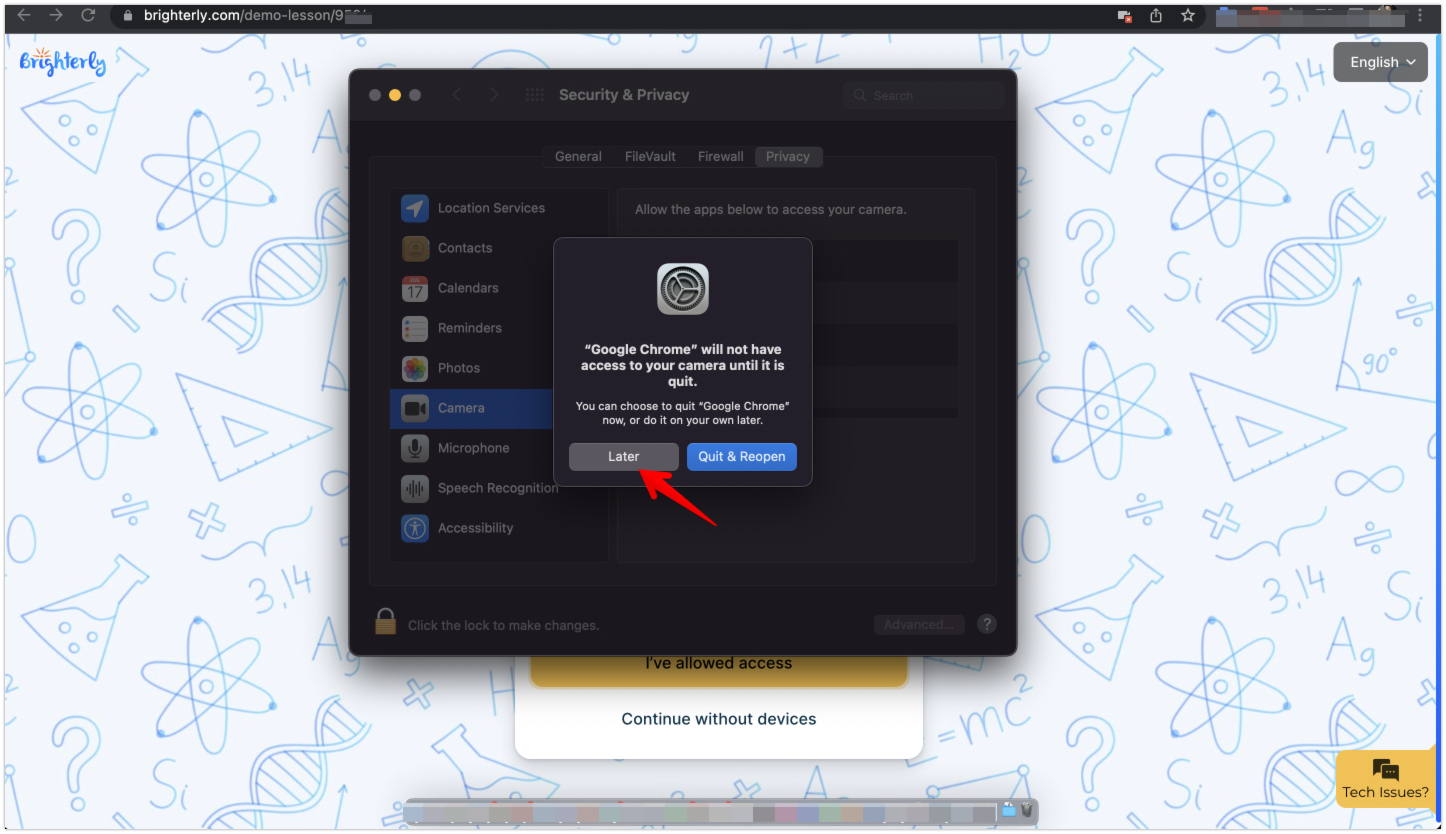1446x834 pixels.
Task: Reload the page in Chrome
Action: pyautogui.click(x=88, y=15)
